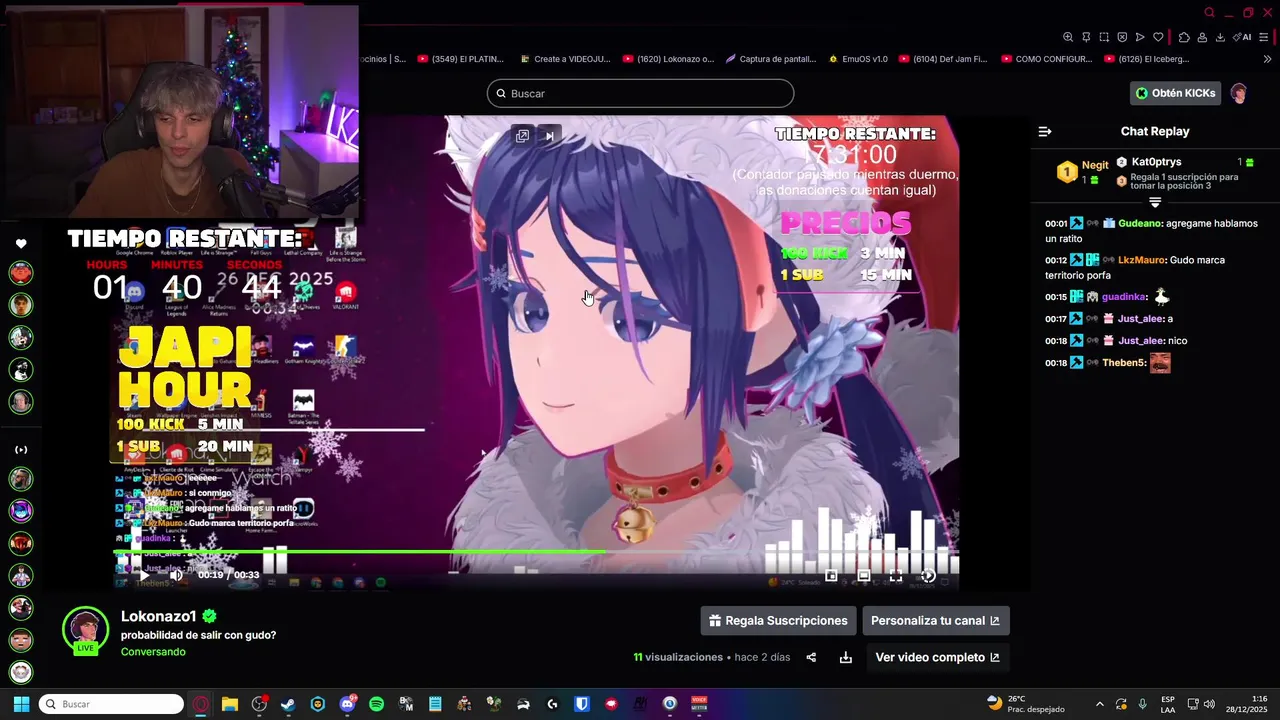
Task: Open Steam from the taskbar
Action: (x=288, y=704)
